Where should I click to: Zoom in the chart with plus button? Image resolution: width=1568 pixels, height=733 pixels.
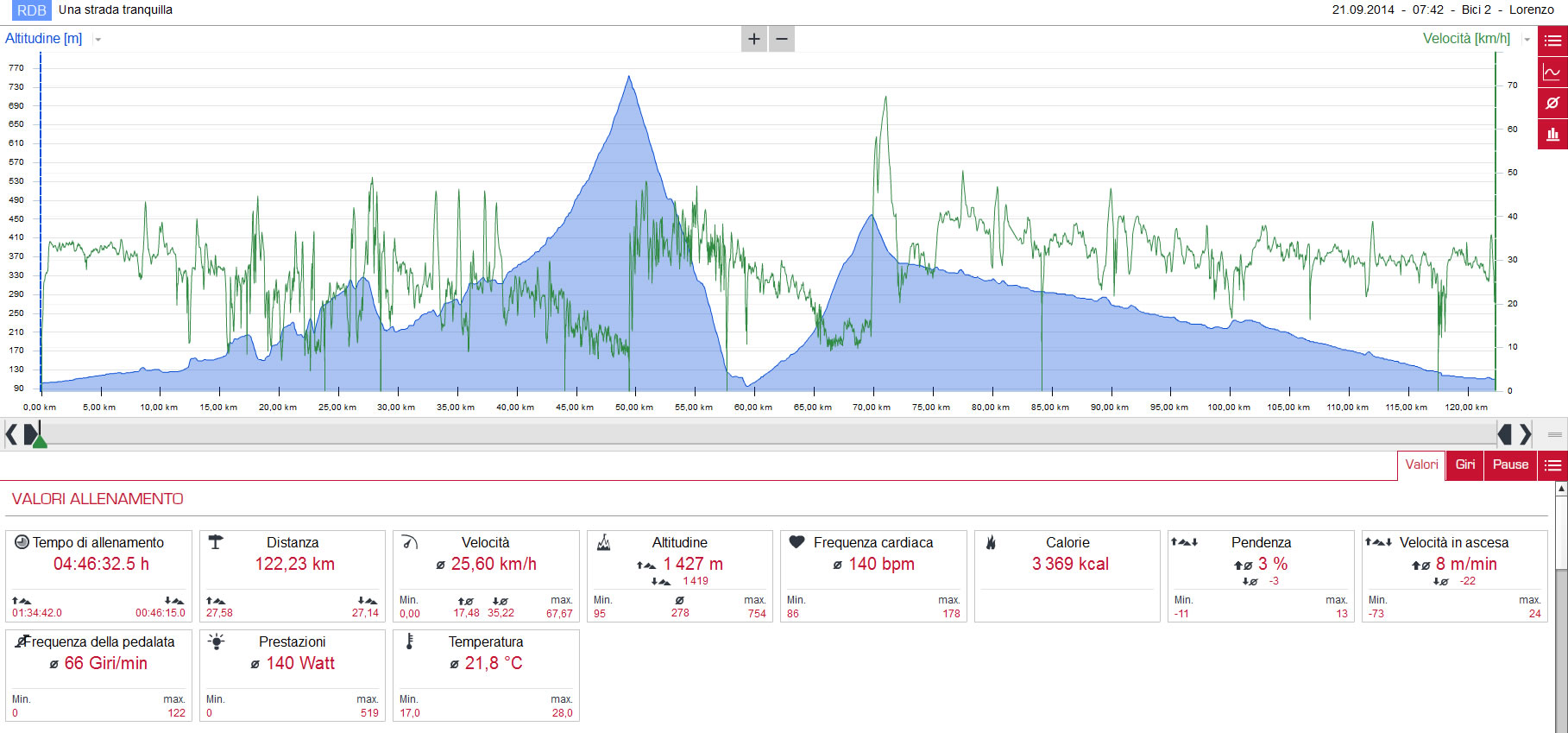coord(754,39)
